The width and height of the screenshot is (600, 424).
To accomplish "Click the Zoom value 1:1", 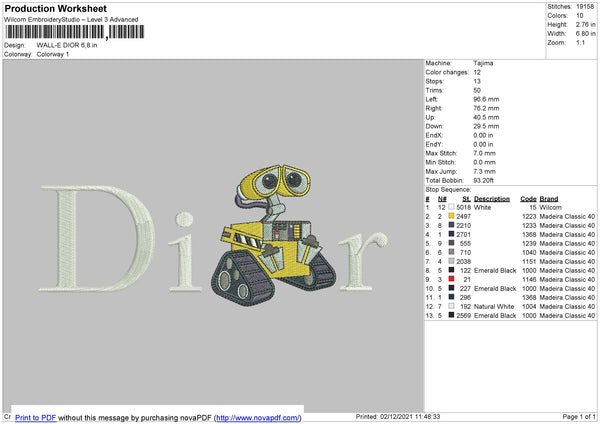I will [580, 42].
